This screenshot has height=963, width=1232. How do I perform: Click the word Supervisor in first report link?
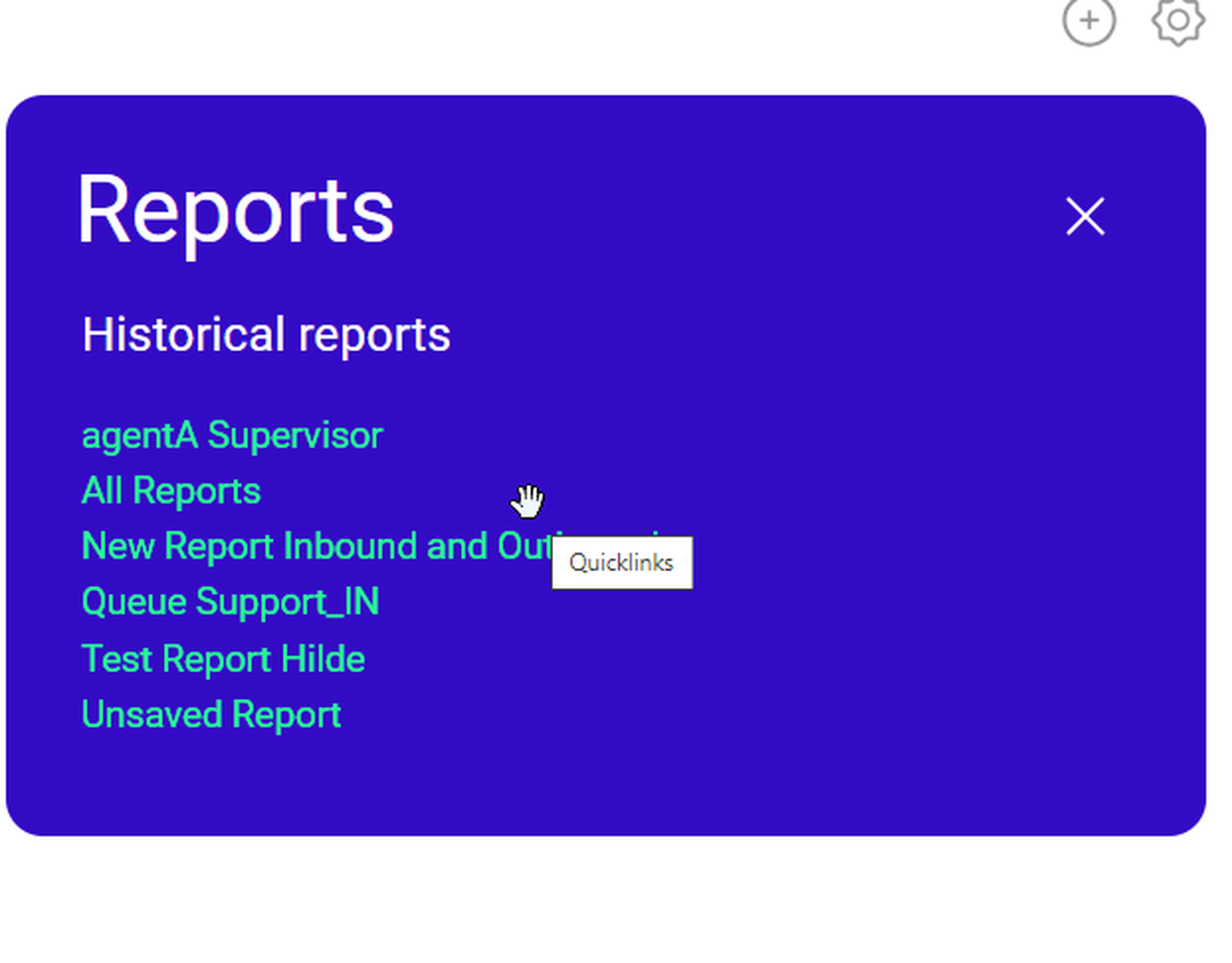[x=295, y=436]
